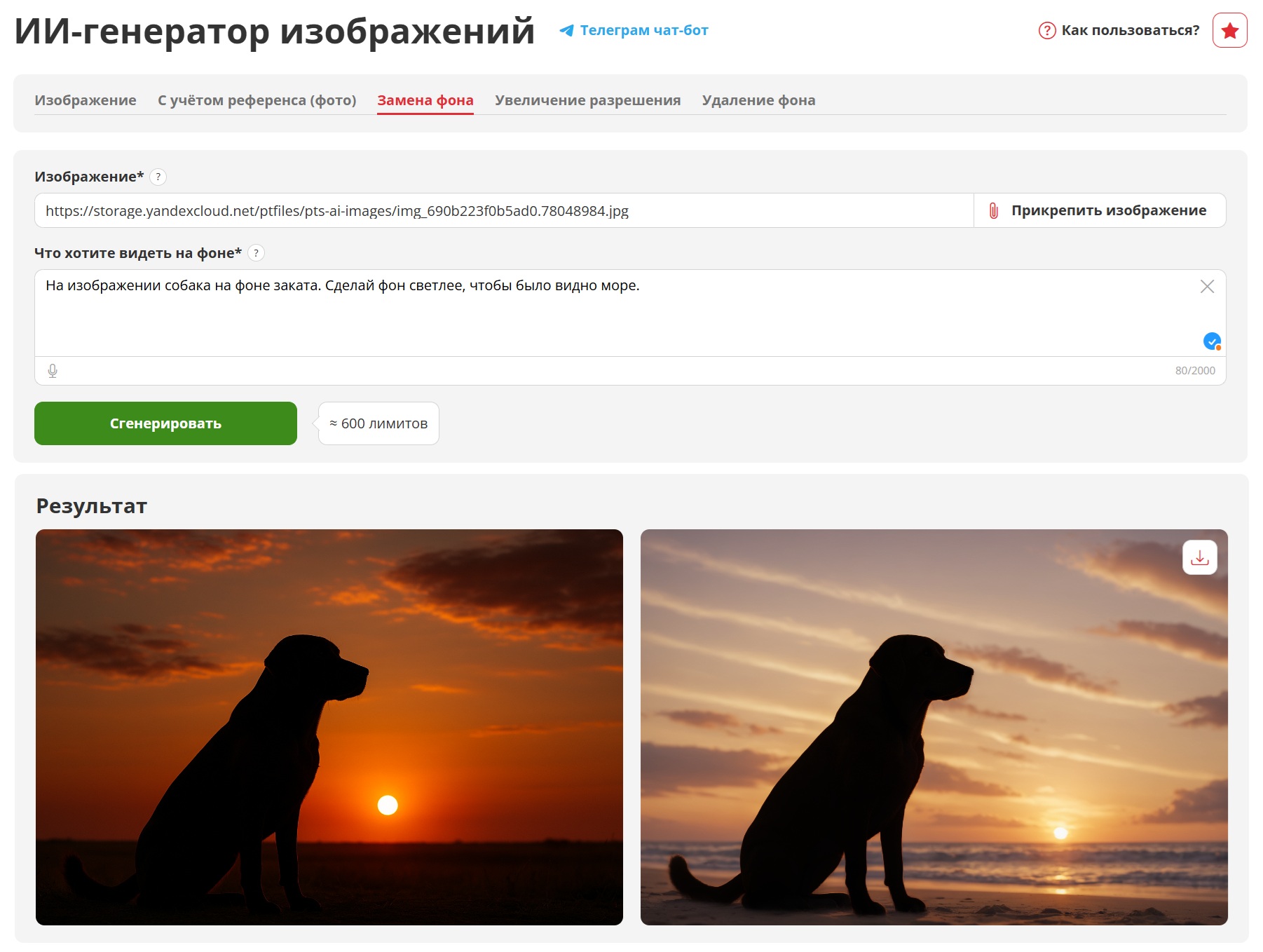Clear the prompt text with X icon
This screenshot has width=1263, height=952.
1206,287
